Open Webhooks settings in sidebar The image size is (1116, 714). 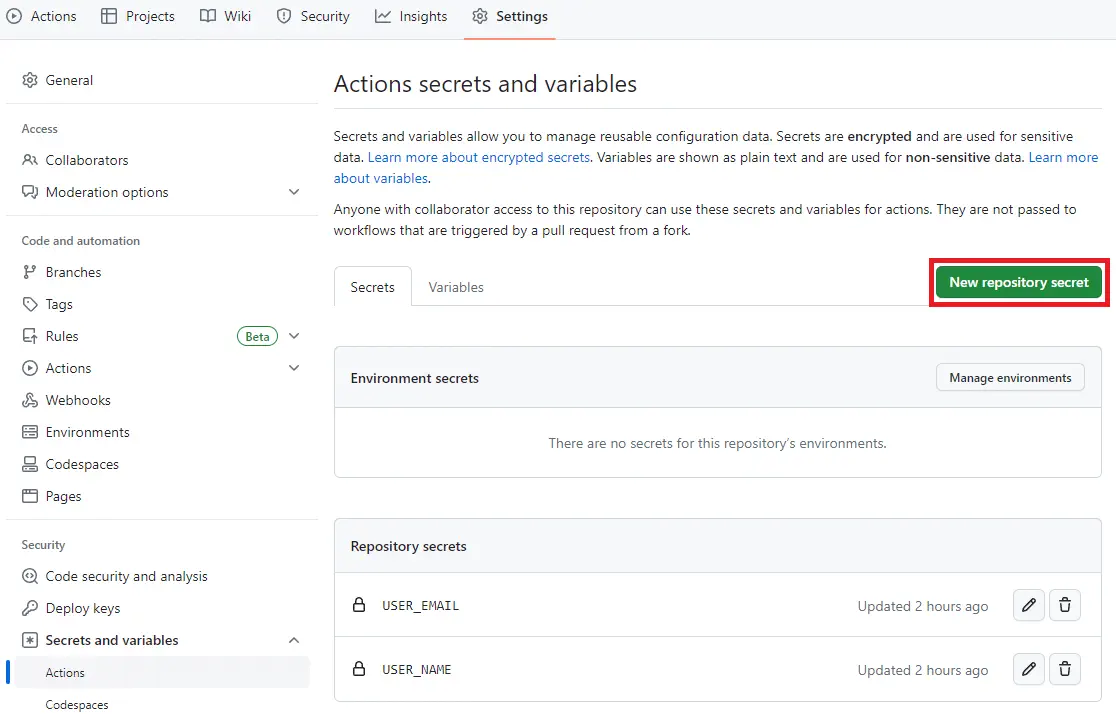click(78, 400)
